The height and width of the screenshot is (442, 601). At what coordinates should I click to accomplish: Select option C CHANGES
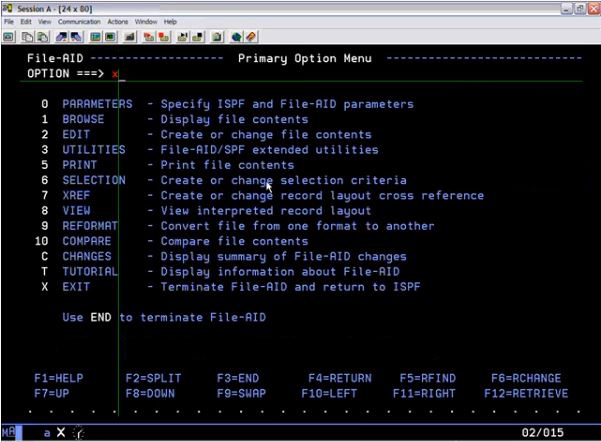point(76,256)
